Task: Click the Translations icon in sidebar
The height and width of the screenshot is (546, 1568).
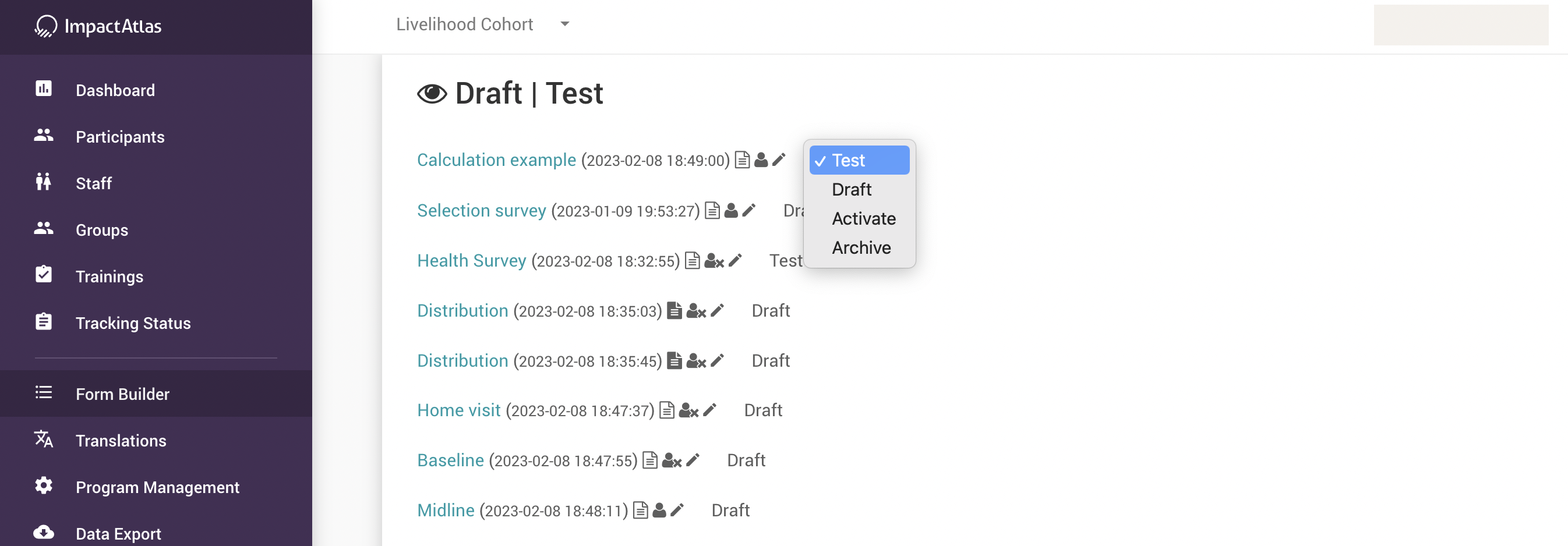Action: pos(44,439)
